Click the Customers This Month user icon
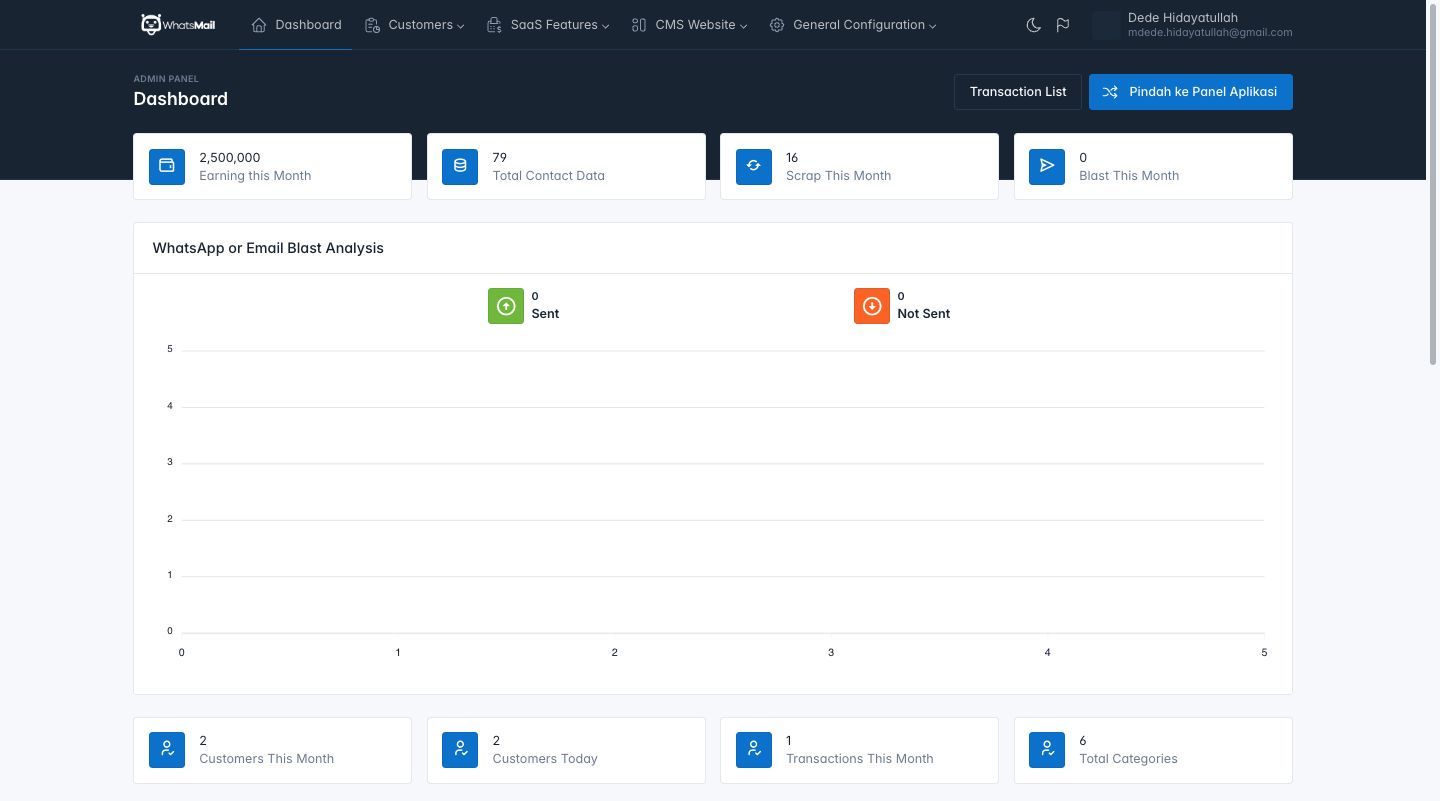The height and width of the screenshot is (801, 1440). [167, 750]
